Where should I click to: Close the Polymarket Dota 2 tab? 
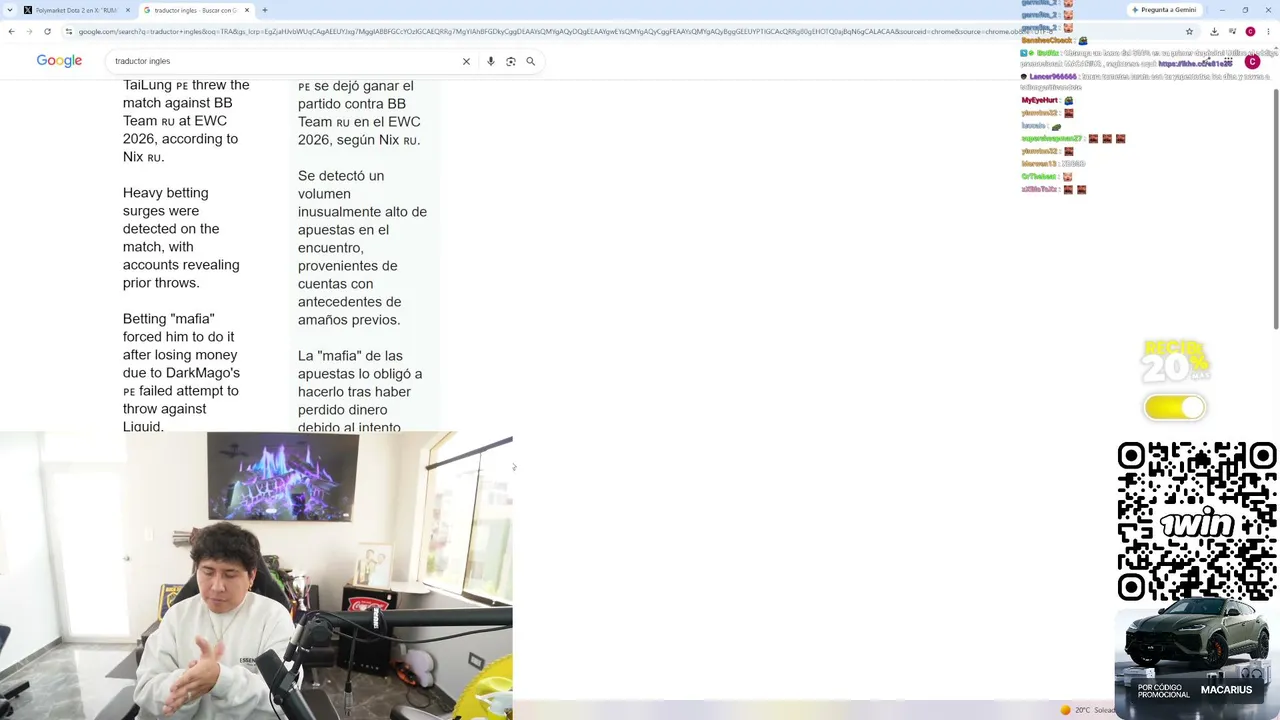[x=128, y=10]
